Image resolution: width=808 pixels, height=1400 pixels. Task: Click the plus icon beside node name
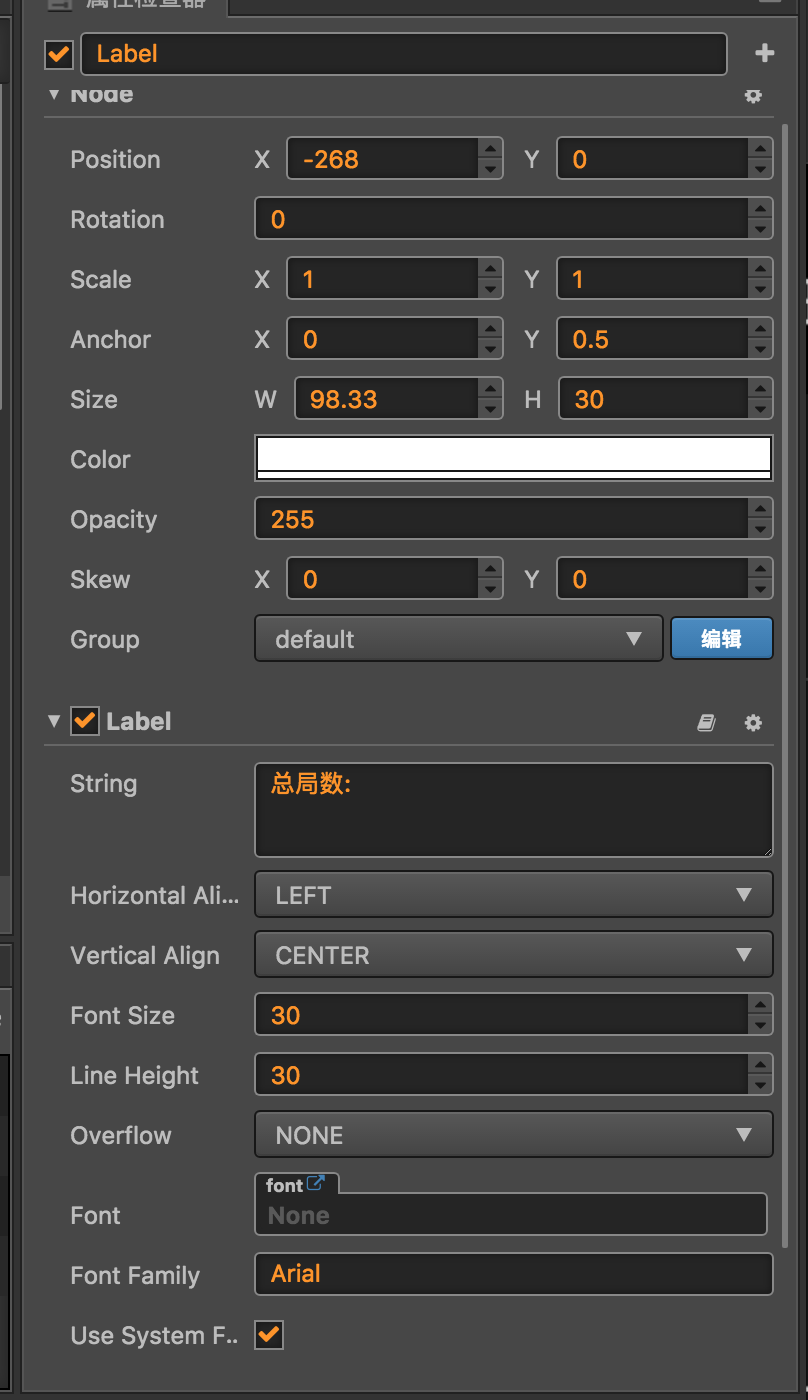765,54
